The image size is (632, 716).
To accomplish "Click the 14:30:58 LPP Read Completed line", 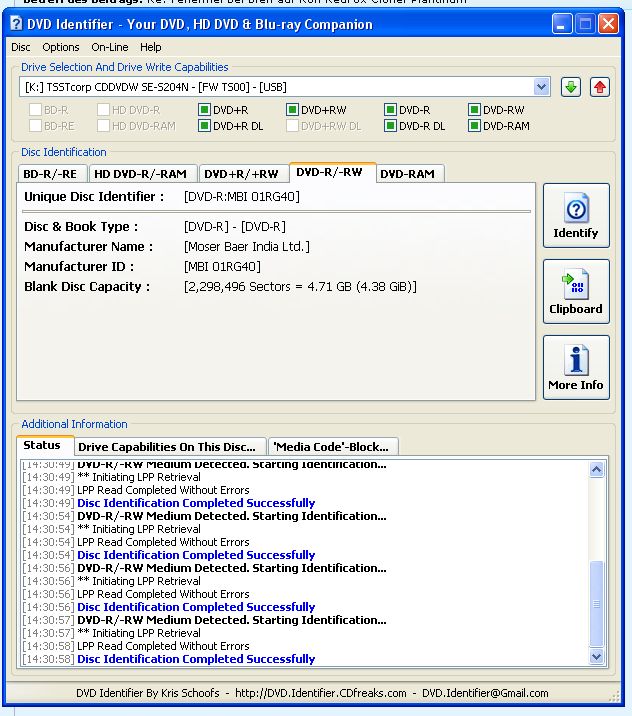I will pos(136,646).
